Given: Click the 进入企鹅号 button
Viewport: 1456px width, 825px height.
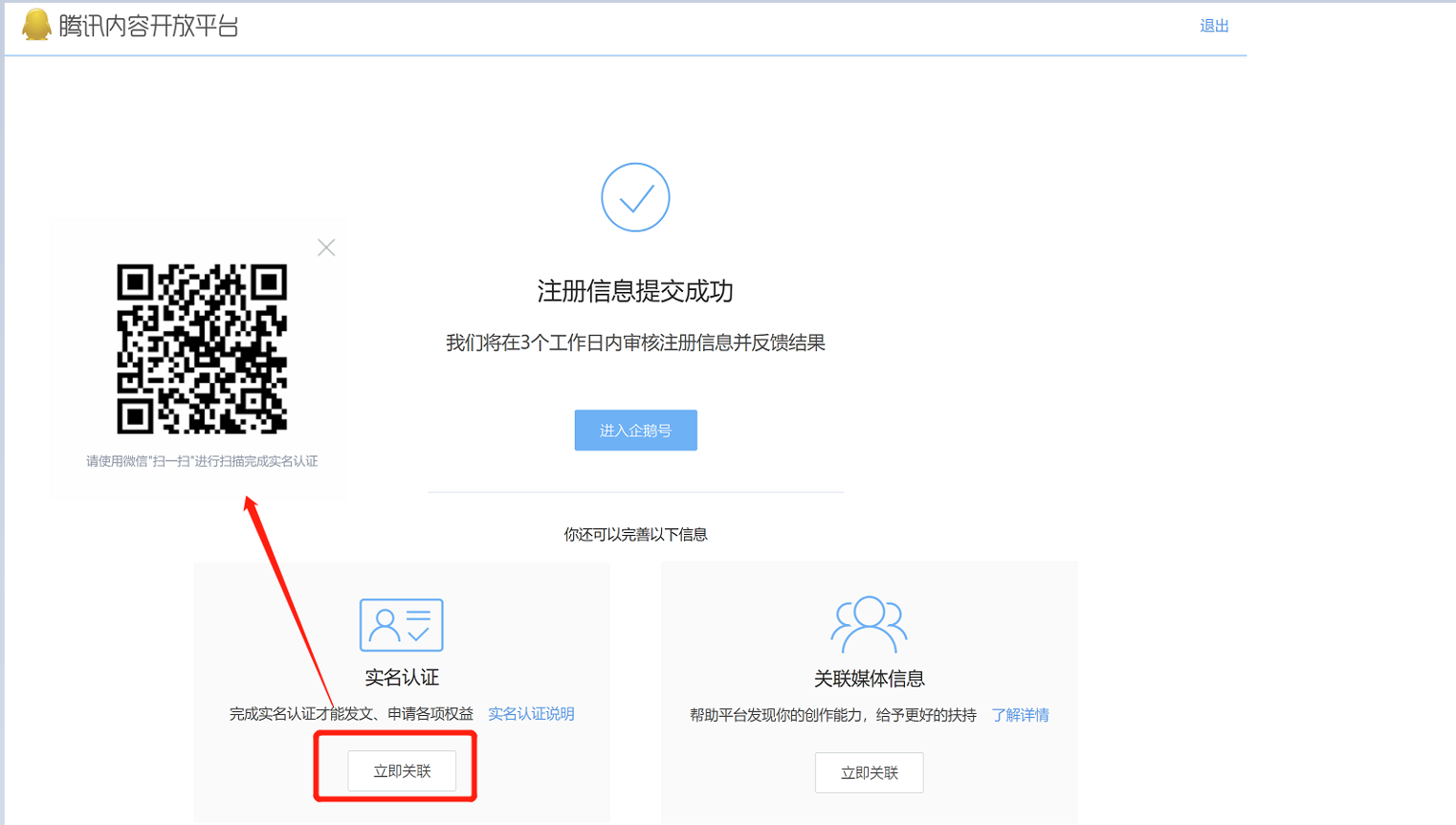Looking at the screenshot, I should click(x=635, y=431).
